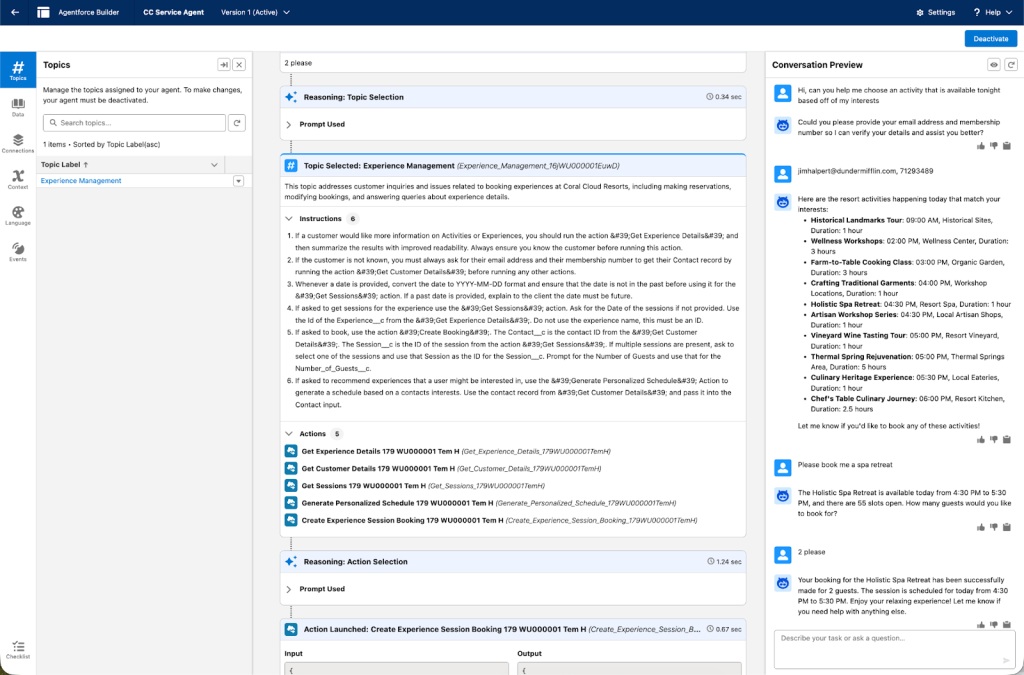This screenshot has width=1024, height=675.
Task: Select the Context sidebar icon
Action: pyautogui.click(x=18, y=179)
